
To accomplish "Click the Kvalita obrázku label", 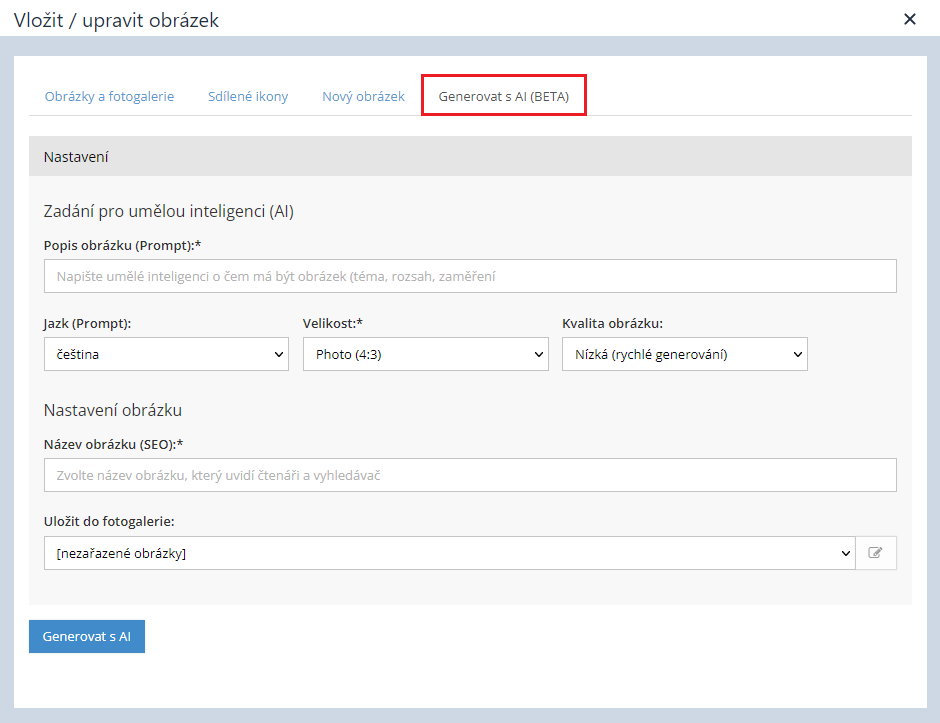I will coord(612,323).
